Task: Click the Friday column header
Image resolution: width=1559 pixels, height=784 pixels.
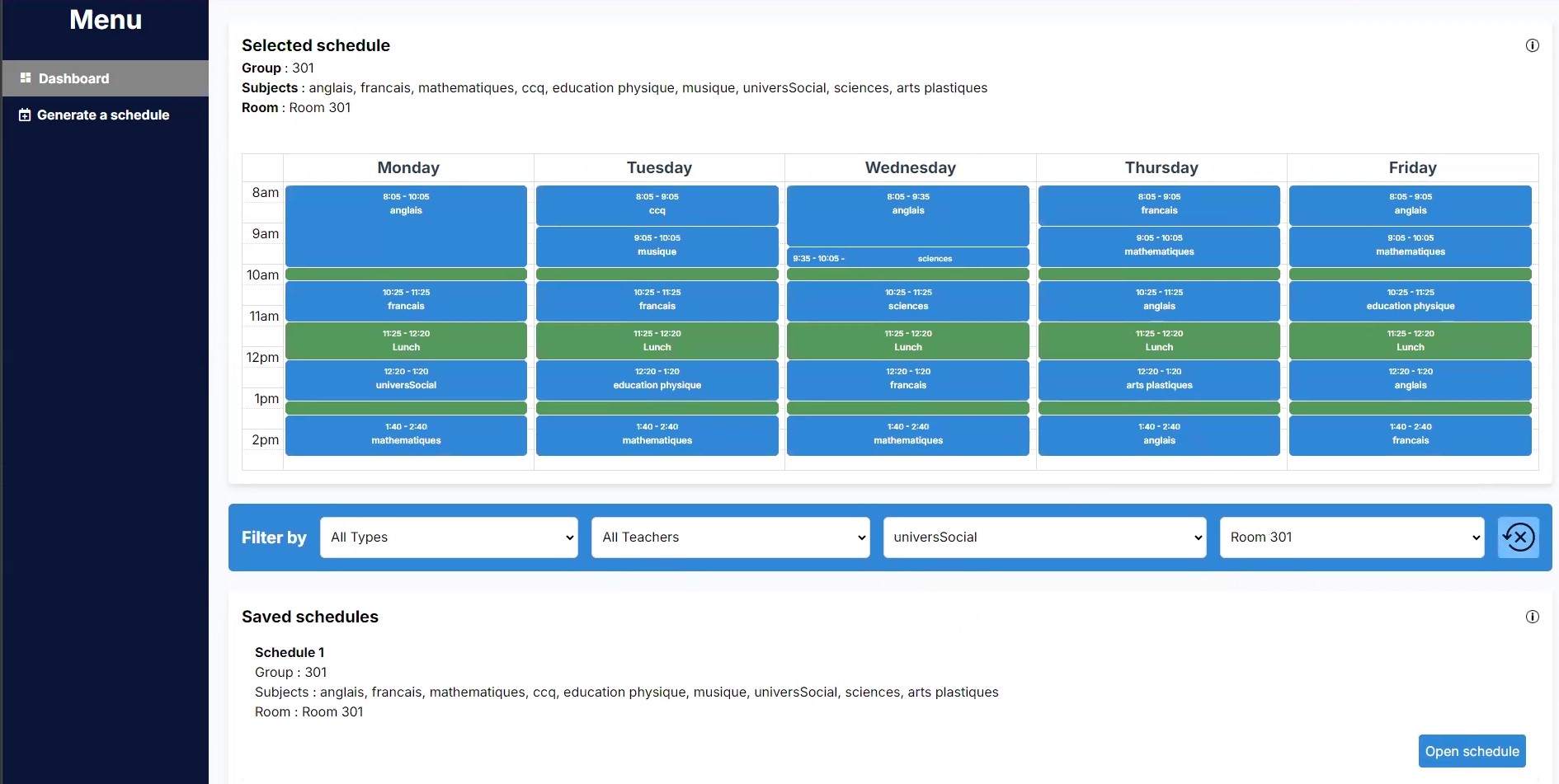Action: [1412, 167]
